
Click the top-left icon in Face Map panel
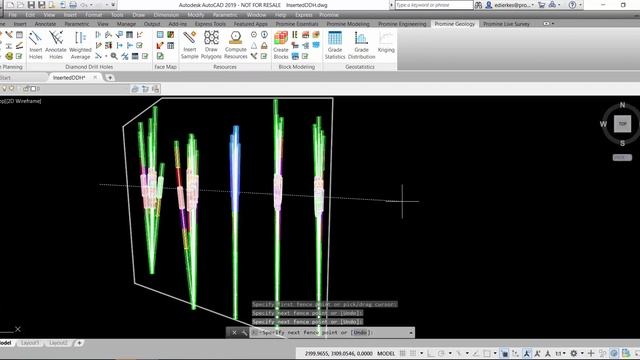[160, 35]
